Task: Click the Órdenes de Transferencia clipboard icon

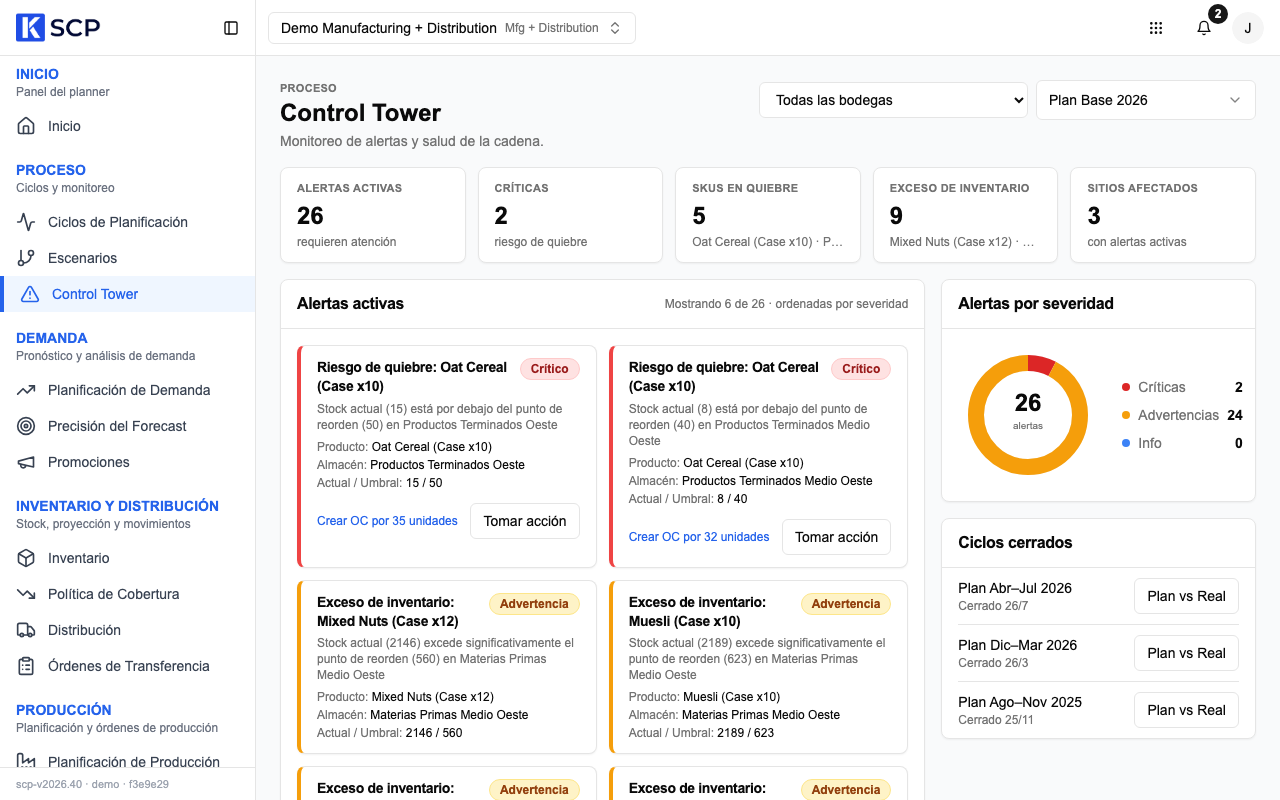Action: click(26, 666)
